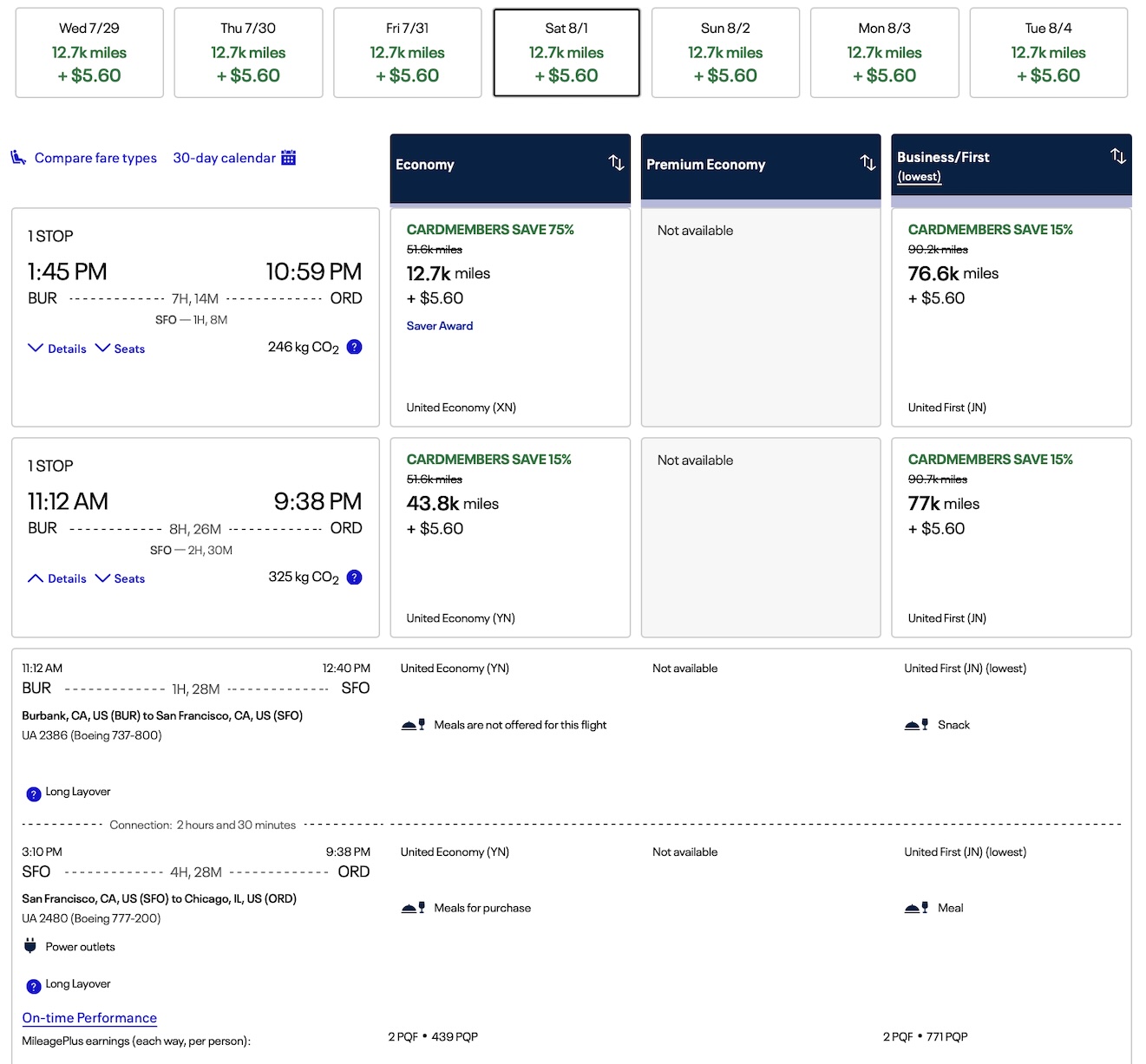
Task: Switch to the Sun 8/2 date tab
Action: [725, 53]
